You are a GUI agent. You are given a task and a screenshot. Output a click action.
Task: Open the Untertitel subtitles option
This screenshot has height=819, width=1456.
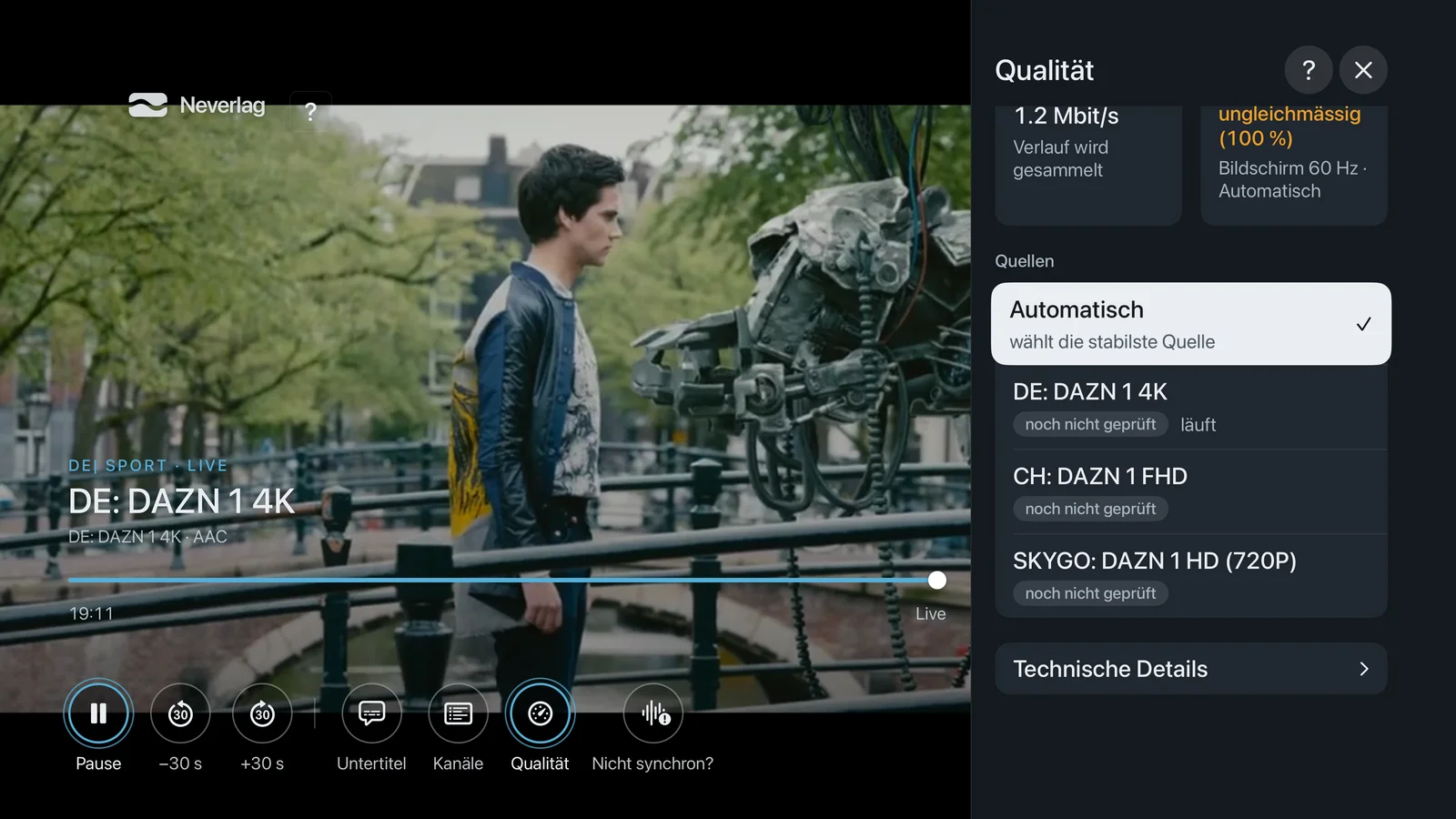(371, 713)
